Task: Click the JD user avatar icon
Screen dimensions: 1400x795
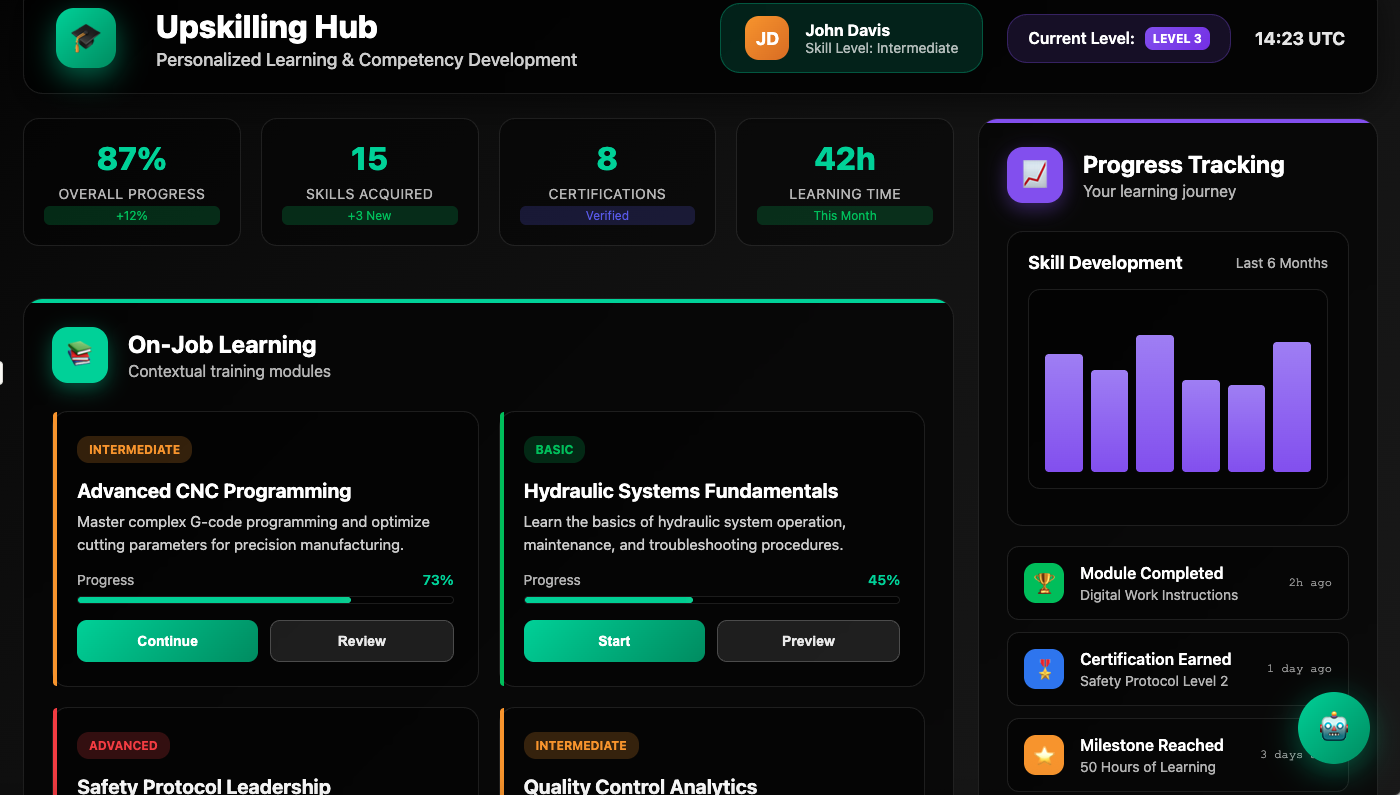Action: pos(767,39)
